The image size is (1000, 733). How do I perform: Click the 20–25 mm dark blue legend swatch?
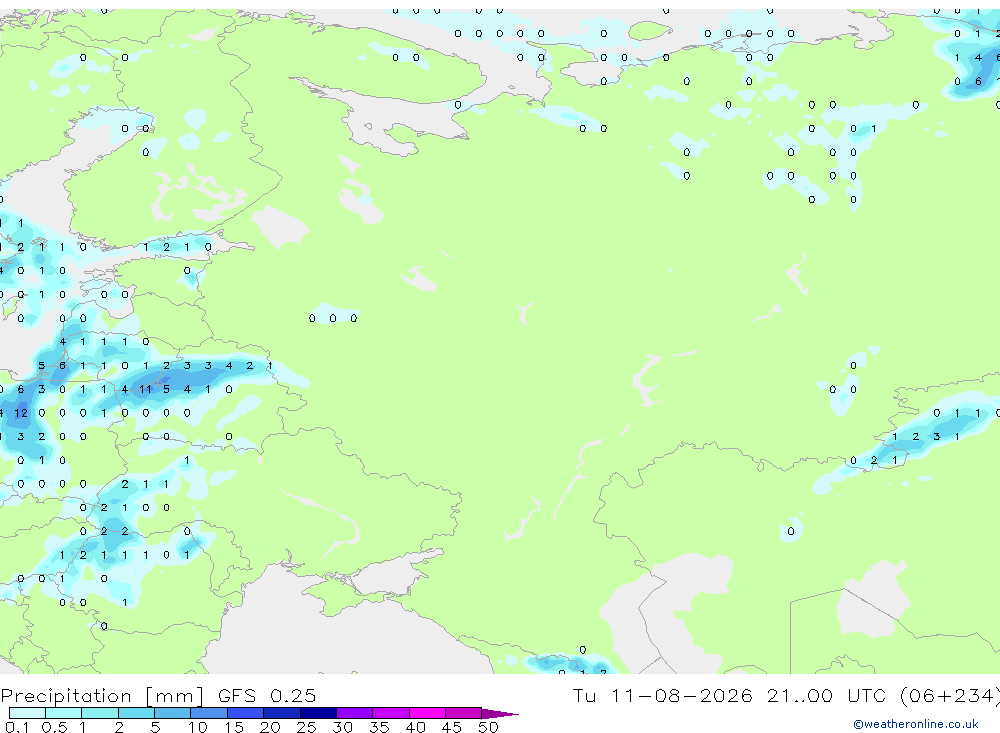282,713
